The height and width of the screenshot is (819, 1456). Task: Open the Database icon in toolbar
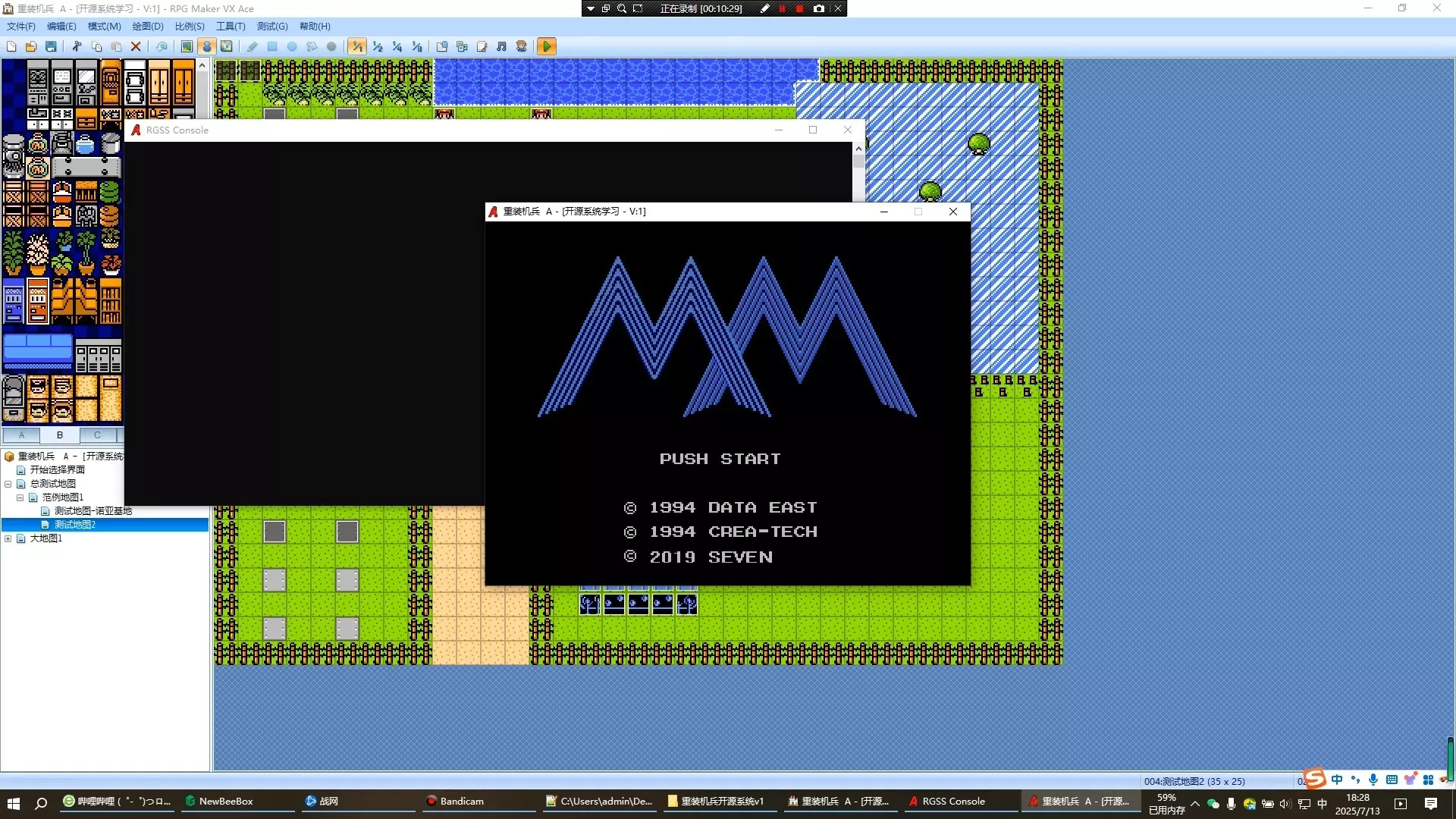point(442,46)
